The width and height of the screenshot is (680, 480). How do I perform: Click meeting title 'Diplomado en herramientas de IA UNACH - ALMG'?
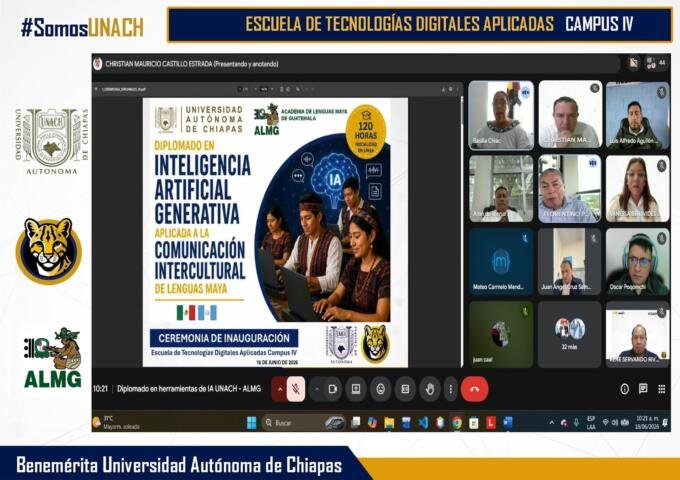[189, 389]
